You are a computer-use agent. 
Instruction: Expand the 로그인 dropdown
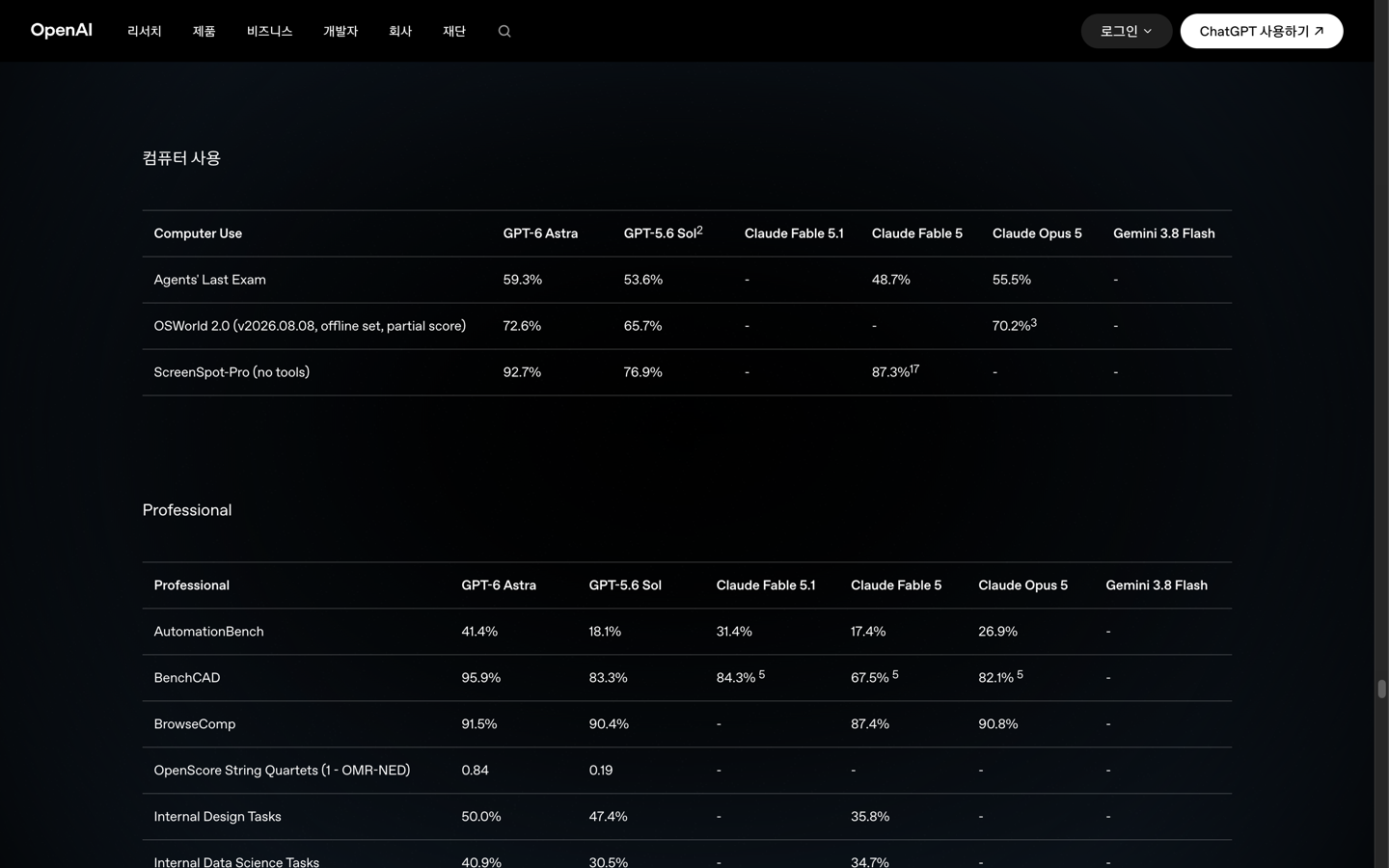point(1127,31)
